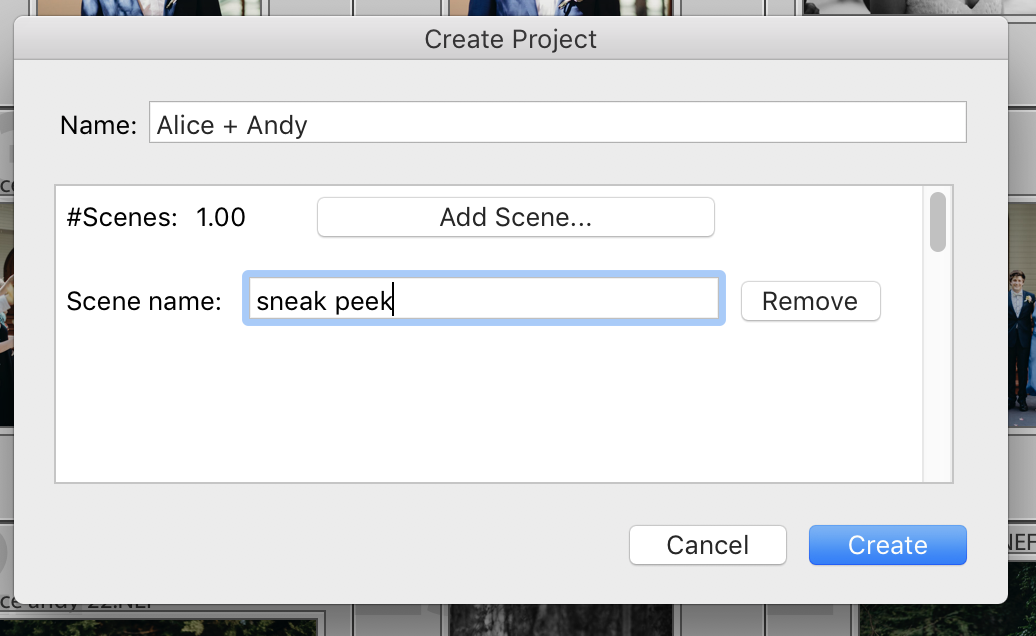Click into the Scene name text box
Image resolution: width=1036 pixels, height=636 pixels.
coord(484,299)
